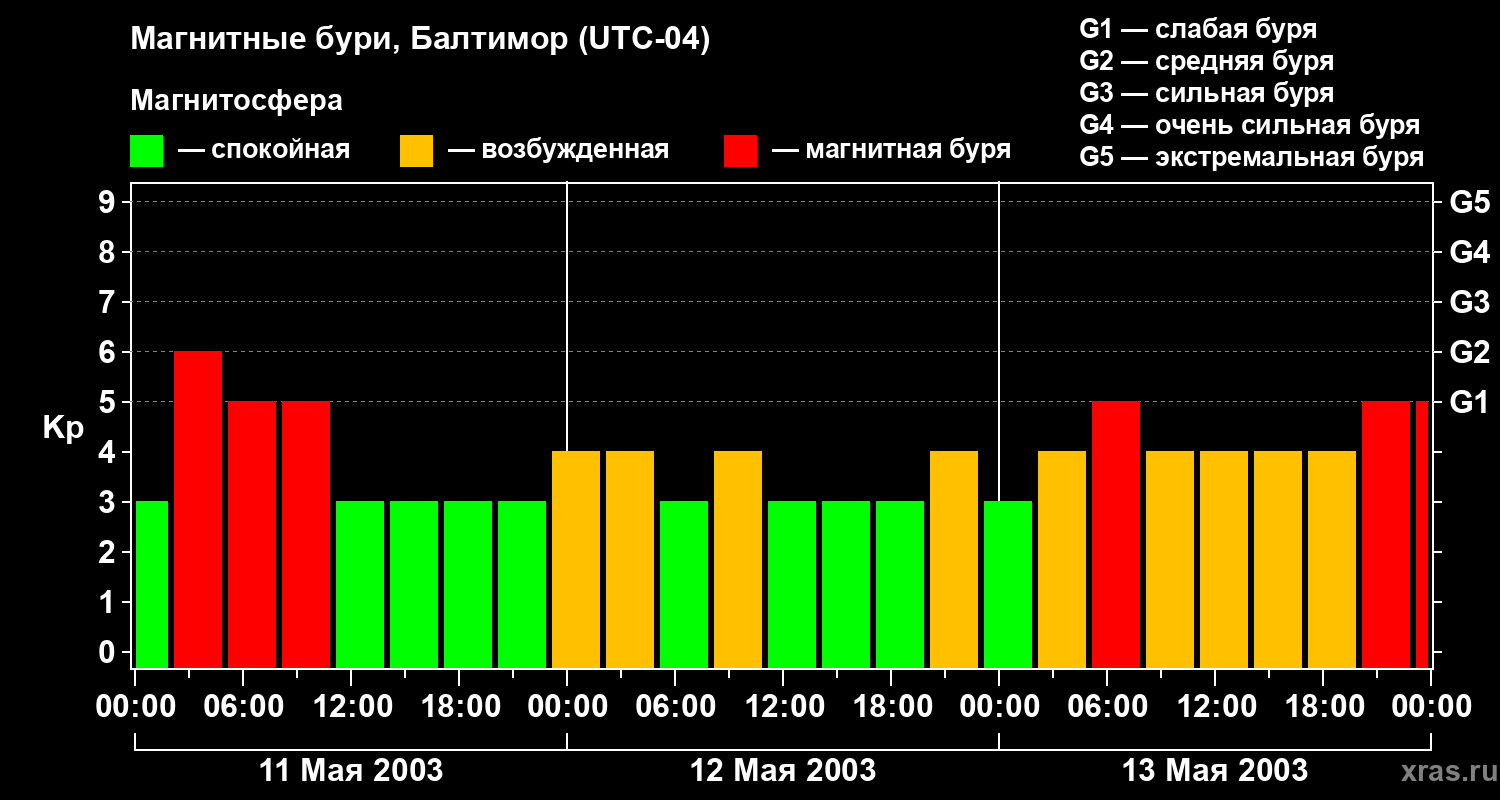Click the green 'спокойная' legend swatch
Image resolution: width=1500 pixels, height=800 pixels.
point(146,151)
